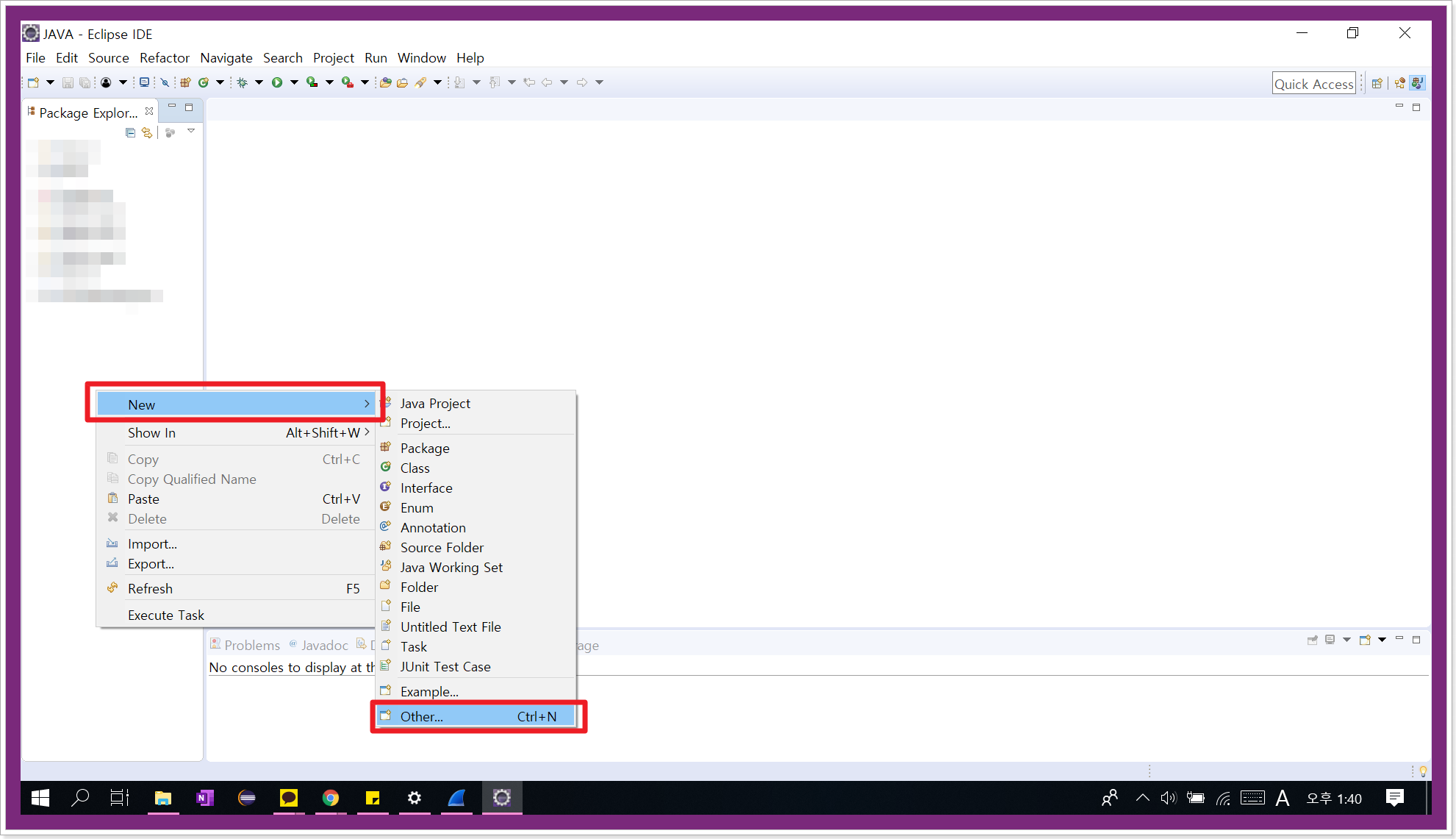Switch to the Javadoc tab
This screenshot has width=1456, height=839.
tap(319, 645)
